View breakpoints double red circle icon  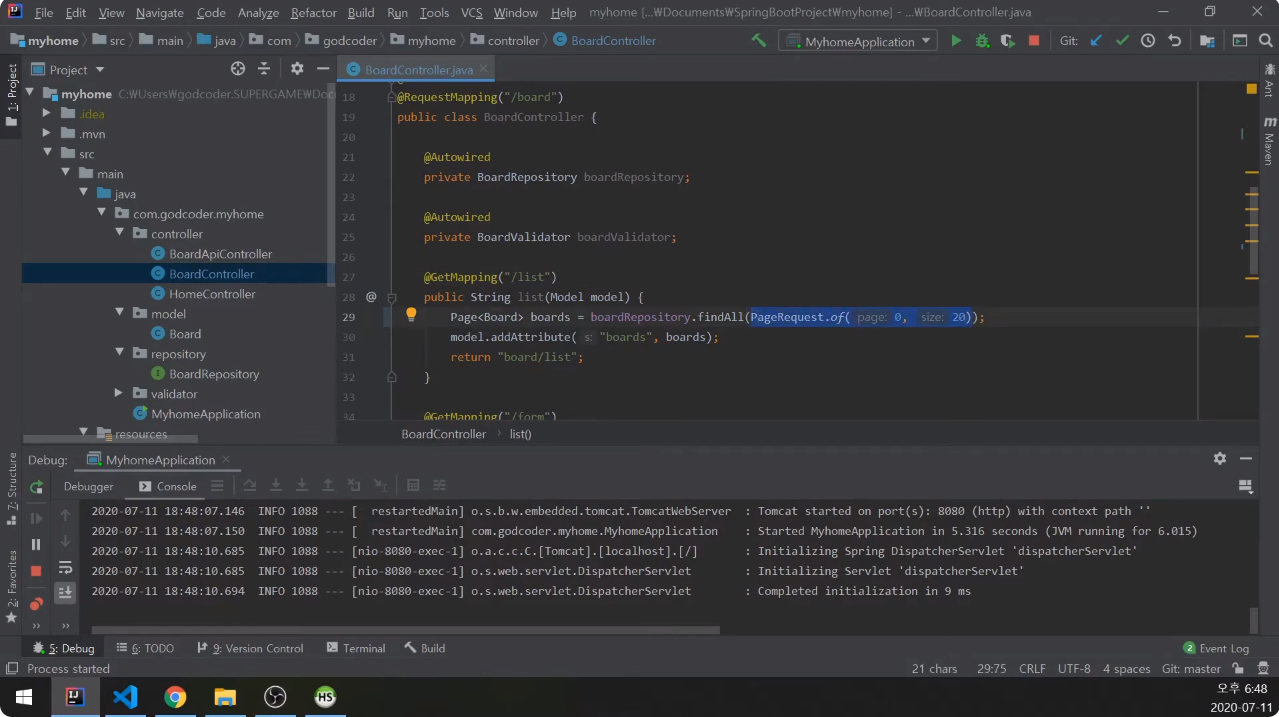coord(36,603)
